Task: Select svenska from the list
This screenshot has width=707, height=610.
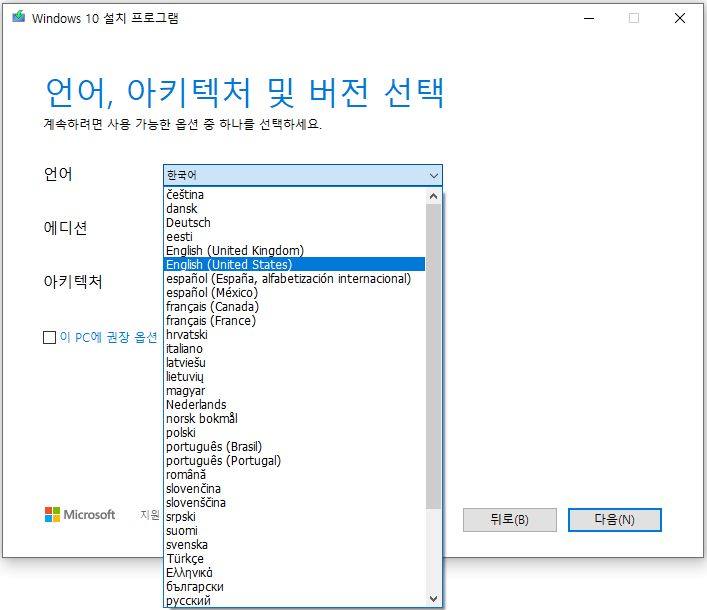Action: (294, 544)
